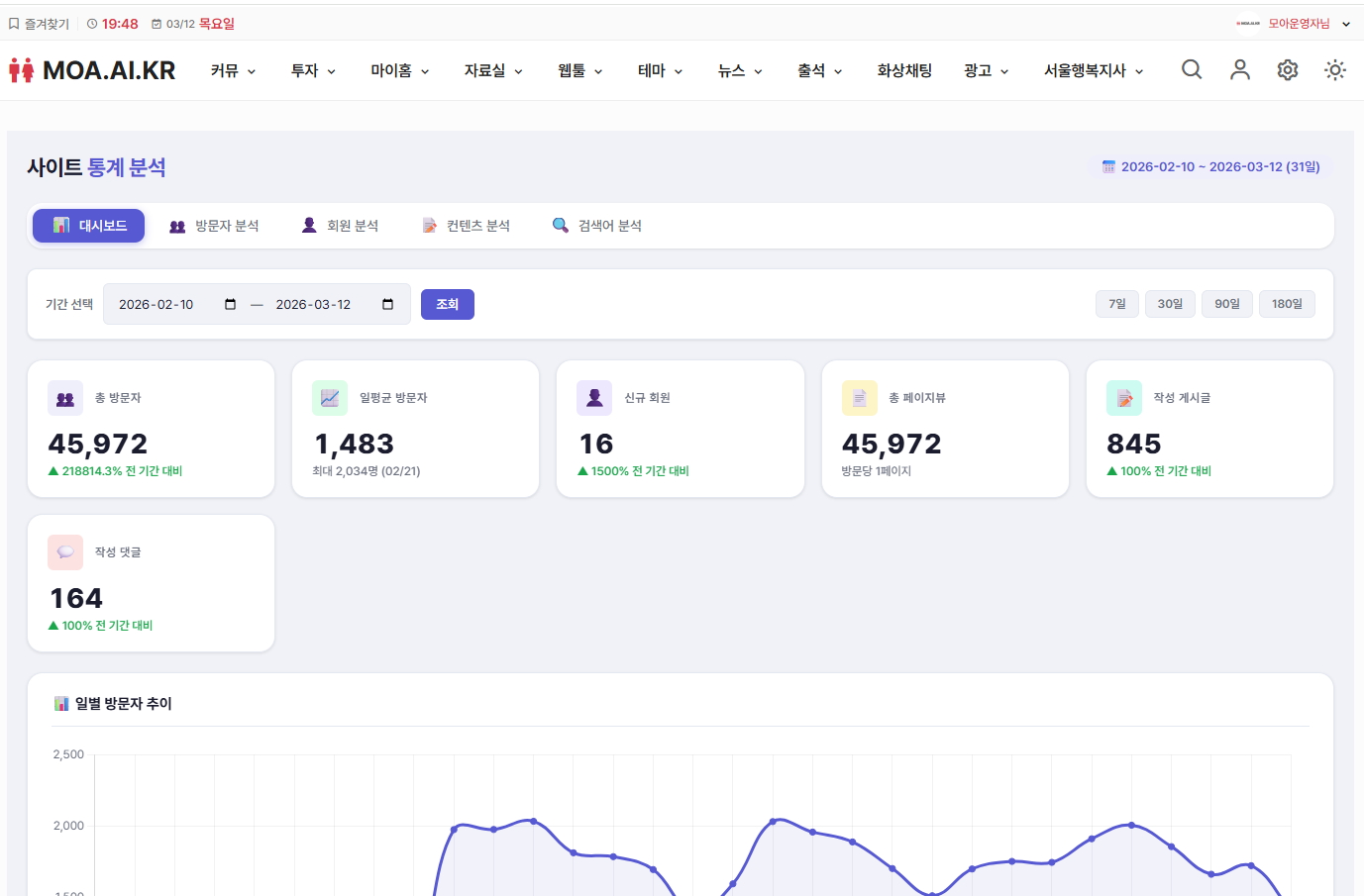The height and width of the screenshot is (896, 1364).
Task: Open start date calendar picker icon
Action: coord(230,304)
